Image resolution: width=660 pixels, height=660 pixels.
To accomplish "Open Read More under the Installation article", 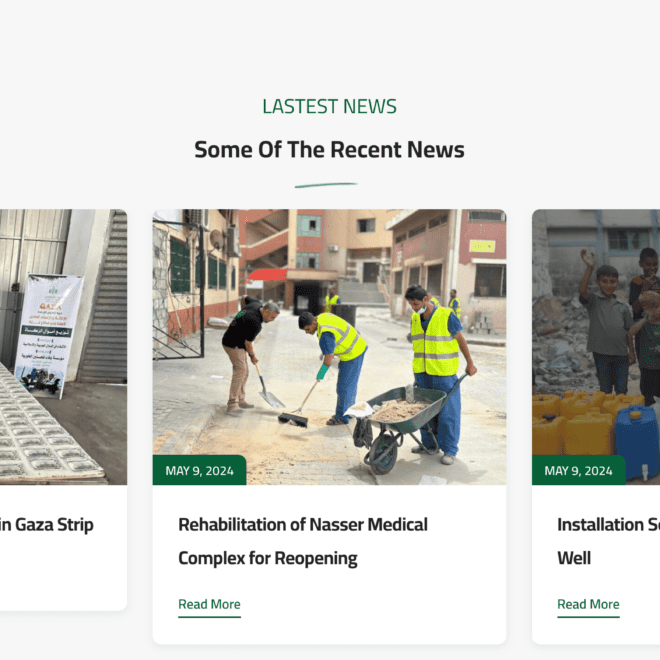I will click(x=588, y=604).
